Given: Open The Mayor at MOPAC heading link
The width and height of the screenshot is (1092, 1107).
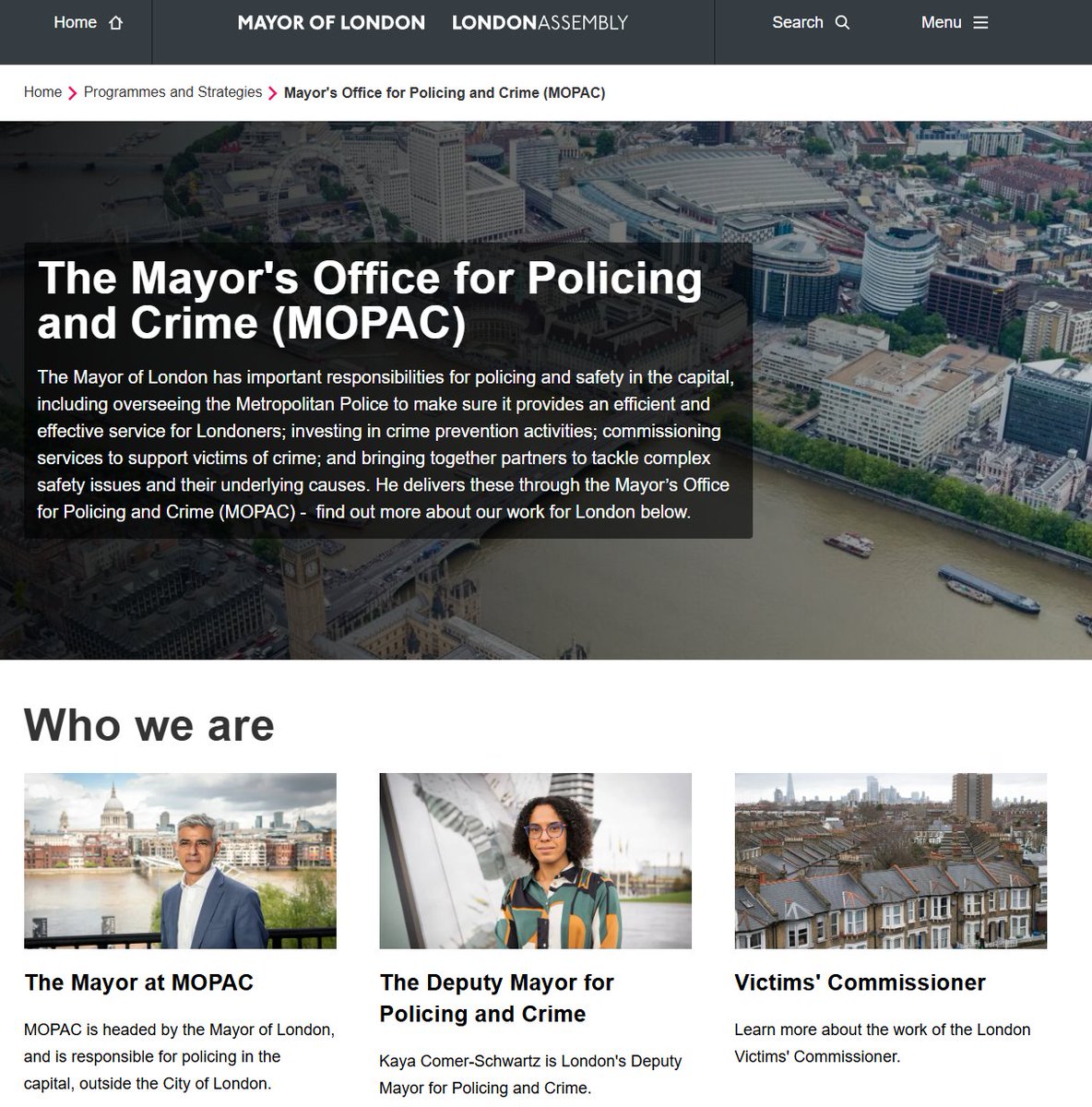Looking at the screenshot, I should pos(139,982).
